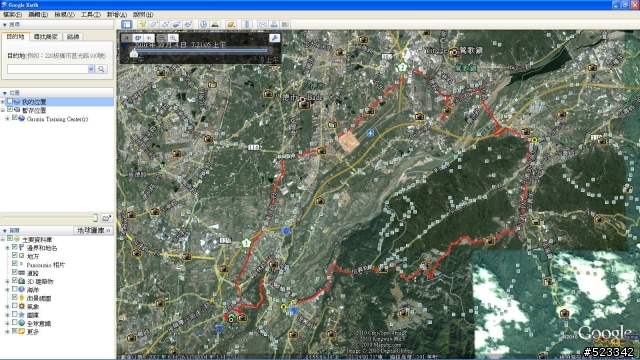Collapse the 圖層 panel header arrow
Screen dimensions: 640x360
click(x=4, y=231)
